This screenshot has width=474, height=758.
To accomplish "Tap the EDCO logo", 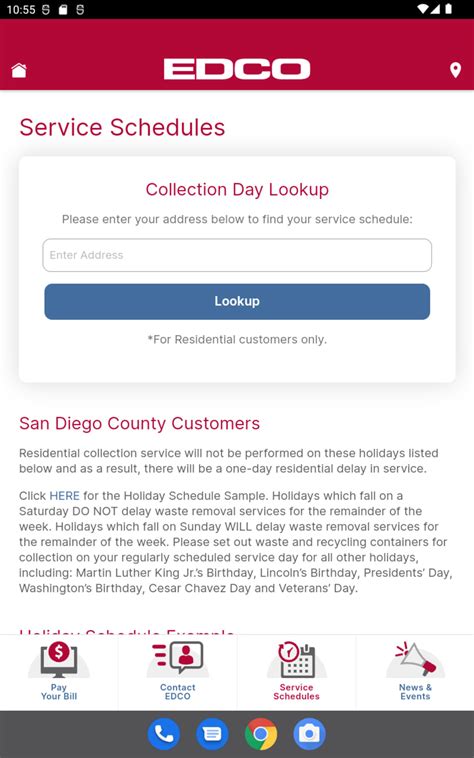I will tap(237, 69).
